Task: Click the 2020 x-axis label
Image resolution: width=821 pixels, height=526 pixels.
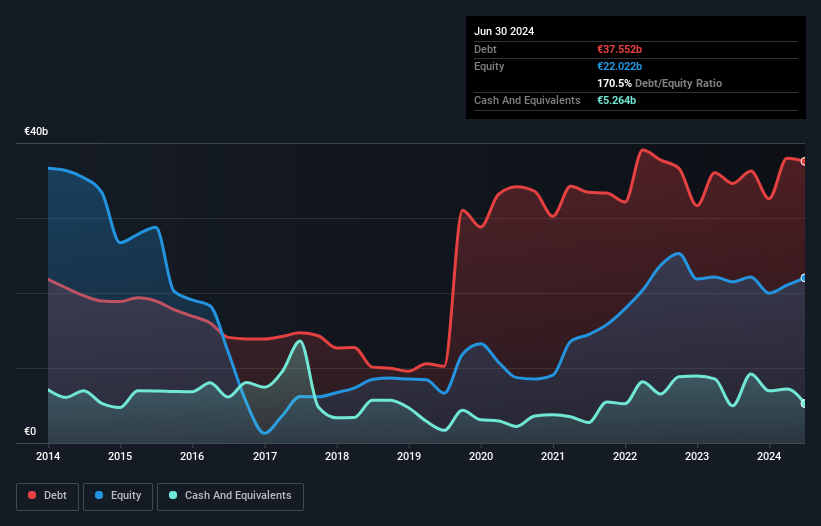Action: pyautogui.click(x=481, y=456)
